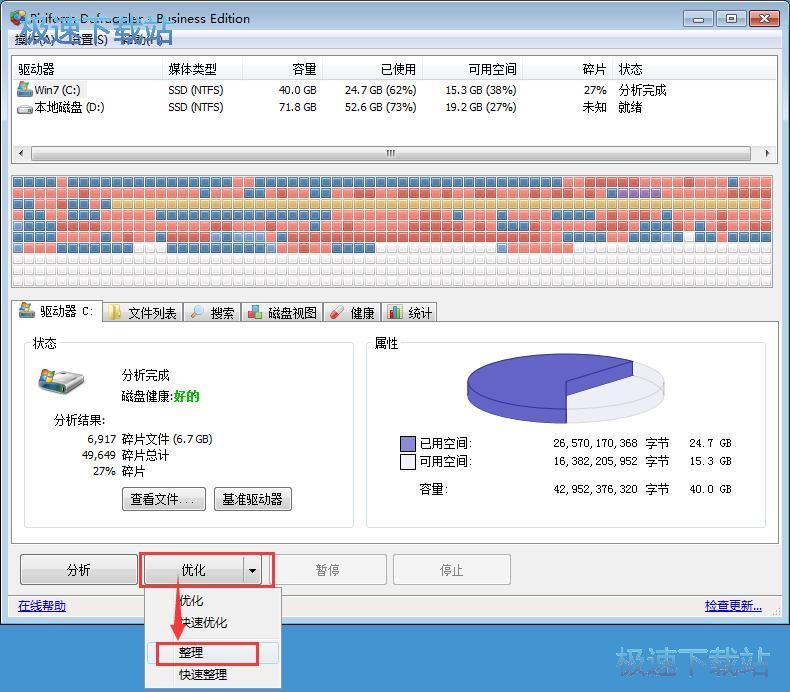This screenshot has width=790, height=692.
Task: Select the 本地磁盘 (D:) drive row text
Action: pyautogui.click(x=70, y=107)
